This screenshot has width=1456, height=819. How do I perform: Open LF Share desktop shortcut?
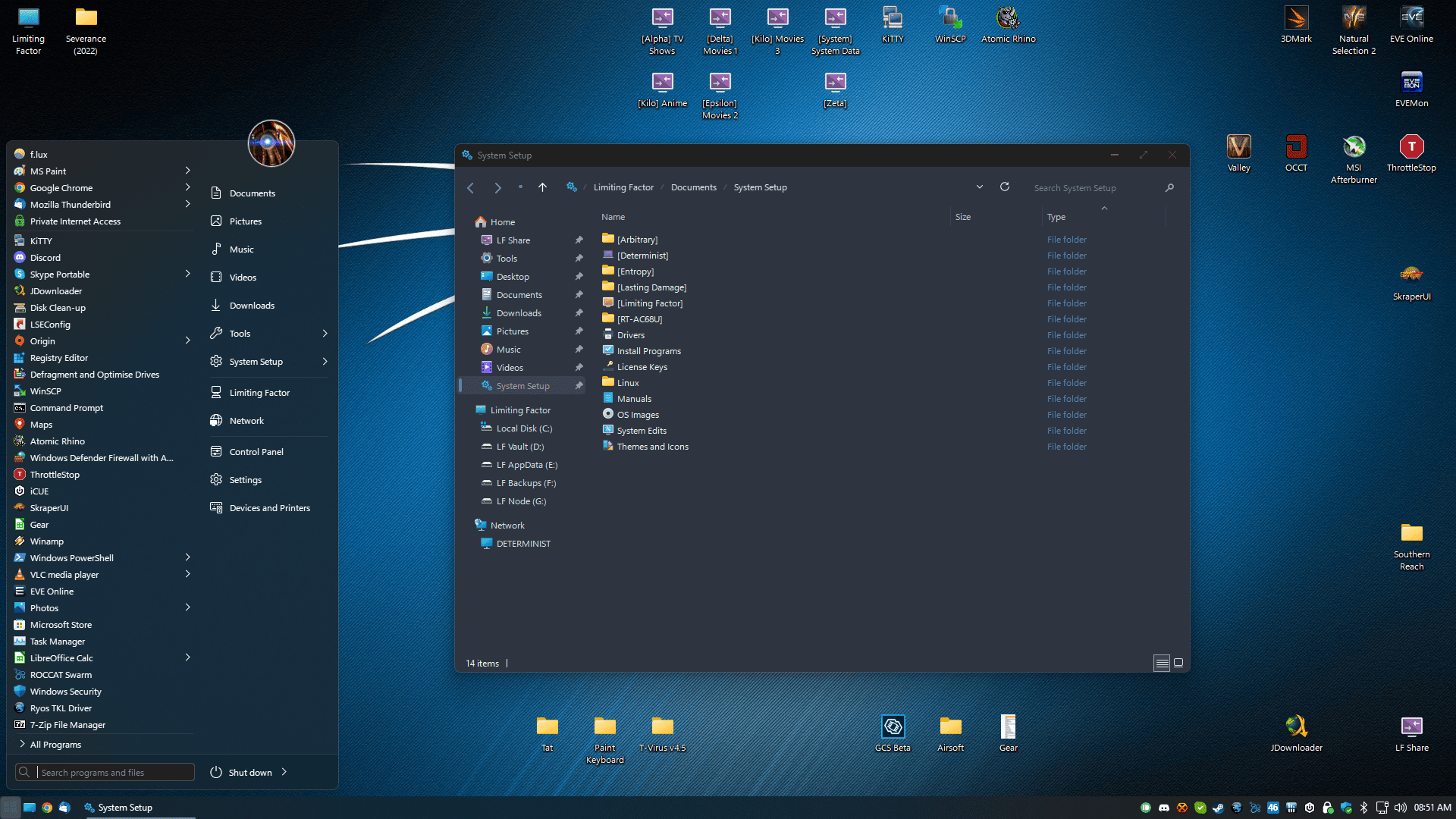click(1411, 733)
